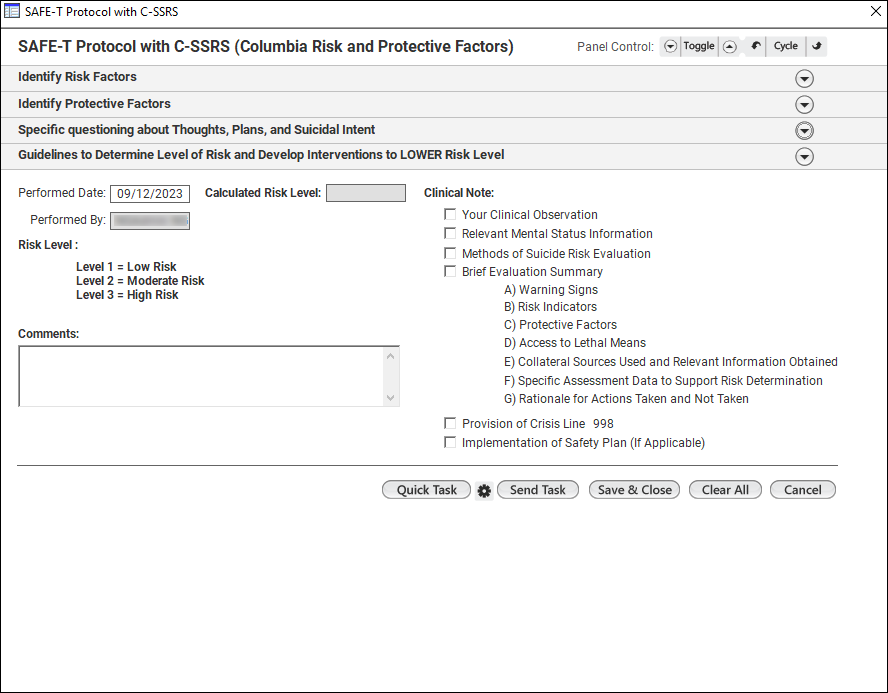Click inside the Comments text area
Screen dimensions: 888x693
(200, 376)
